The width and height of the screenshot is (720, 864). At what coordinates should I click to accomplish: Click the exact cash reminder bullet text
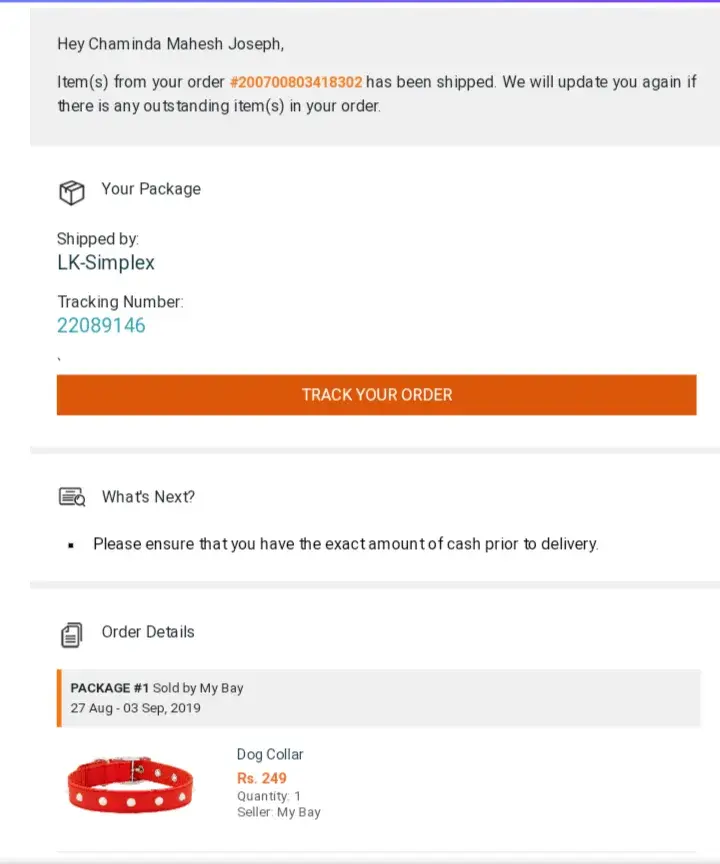pyautogui.click(x=345, y=544)
